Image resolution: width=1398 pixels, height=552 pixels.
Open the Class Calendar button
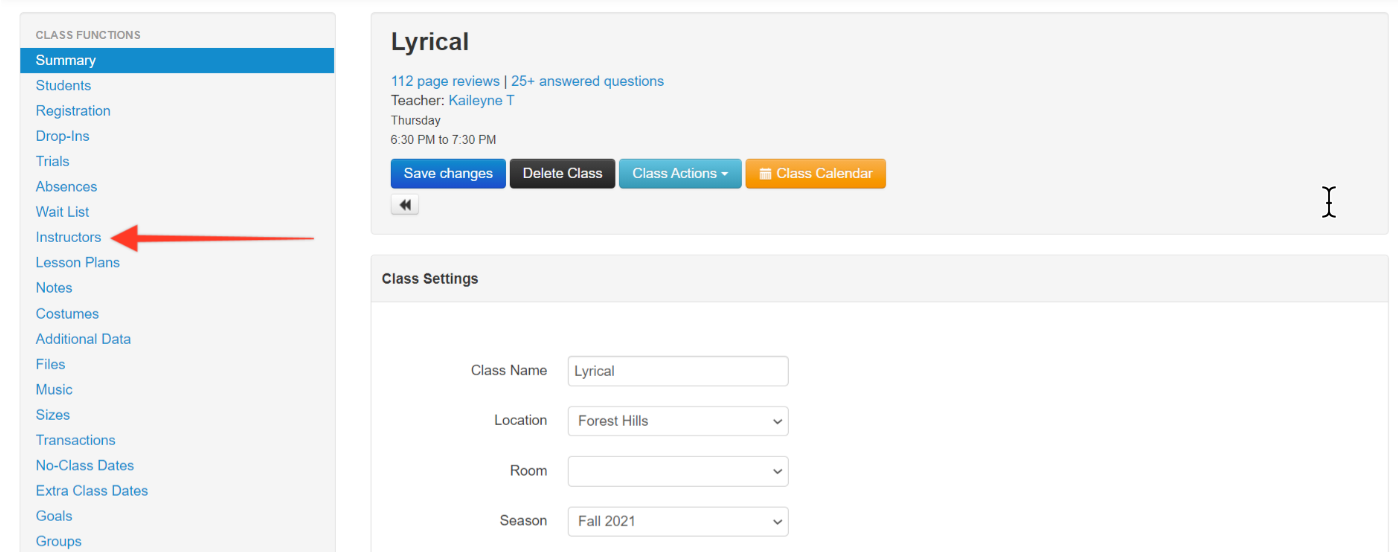(x=815, y=173)
